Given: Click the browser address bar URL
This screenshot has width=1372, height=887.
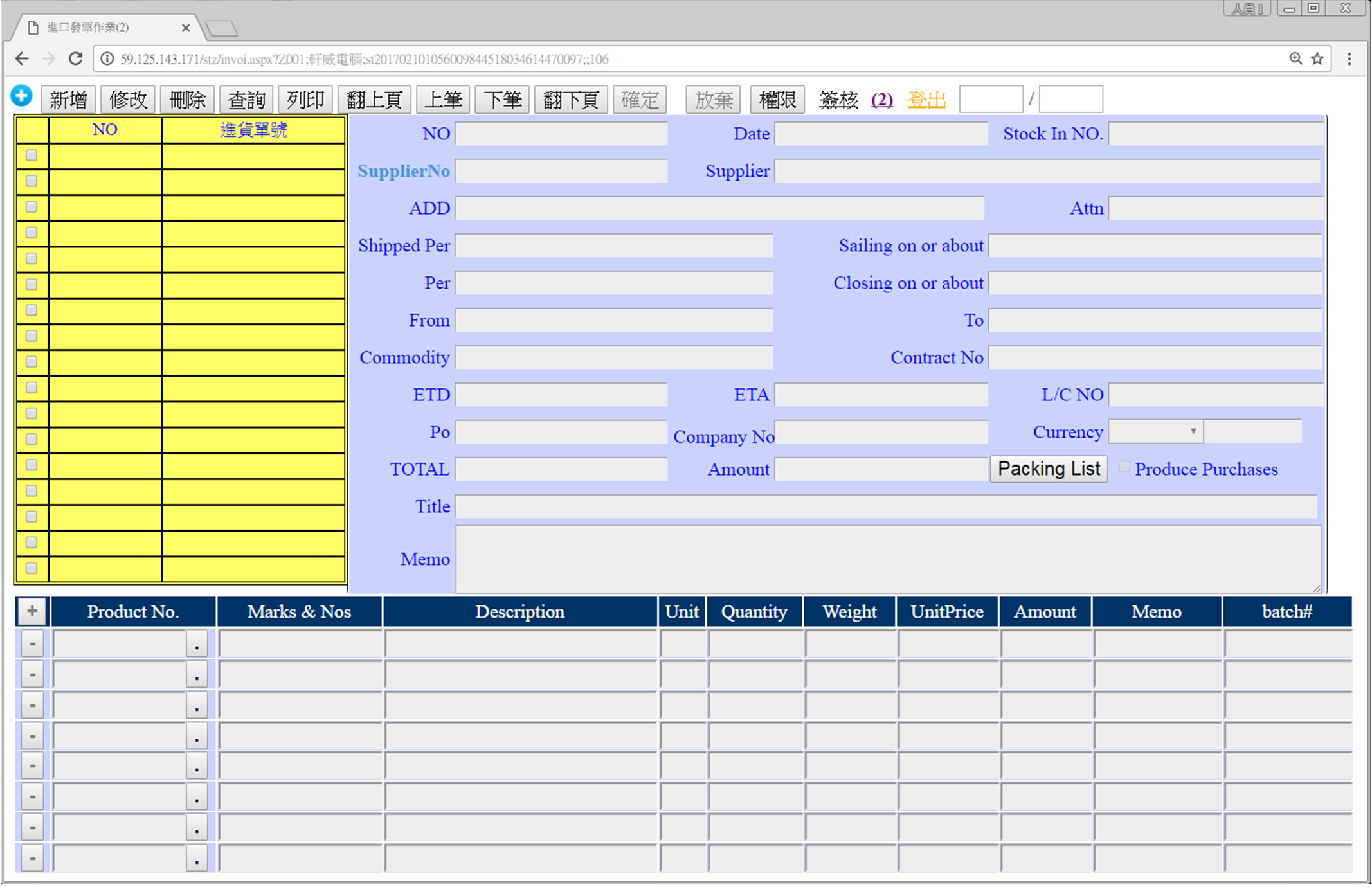Looking at the screenshot, I should click(364, 59).
